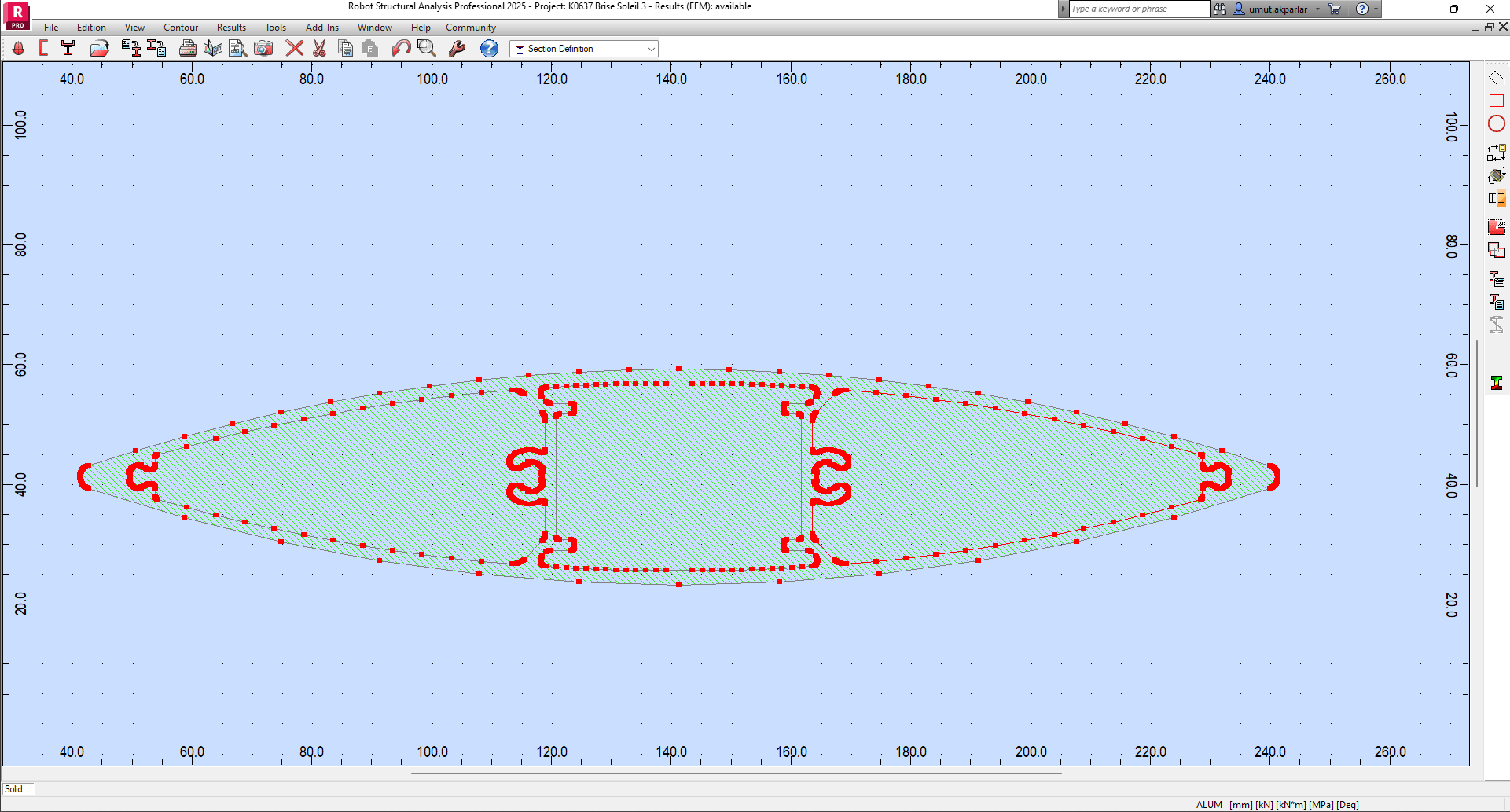Expand the umut.akparlar account dropdown
1510x812 pixels.
point(1318,9)
